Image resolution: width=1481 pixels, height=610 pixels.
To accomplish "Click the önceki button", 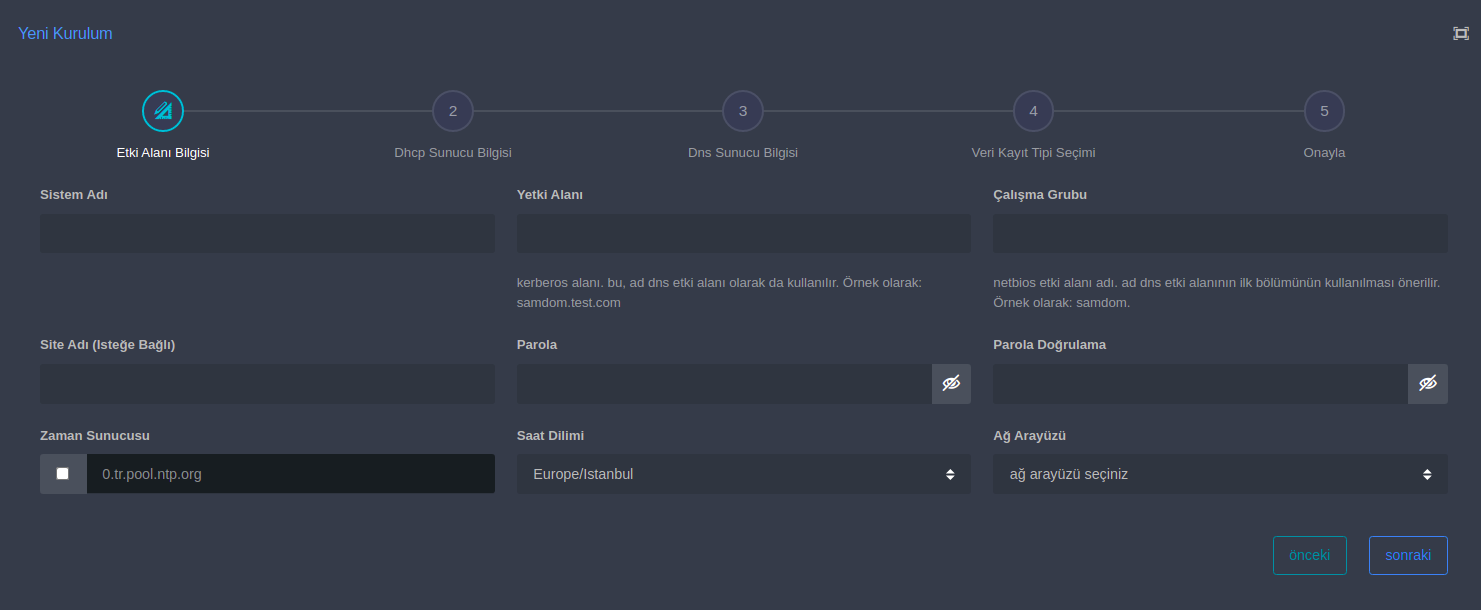I will coord(1309,556).
